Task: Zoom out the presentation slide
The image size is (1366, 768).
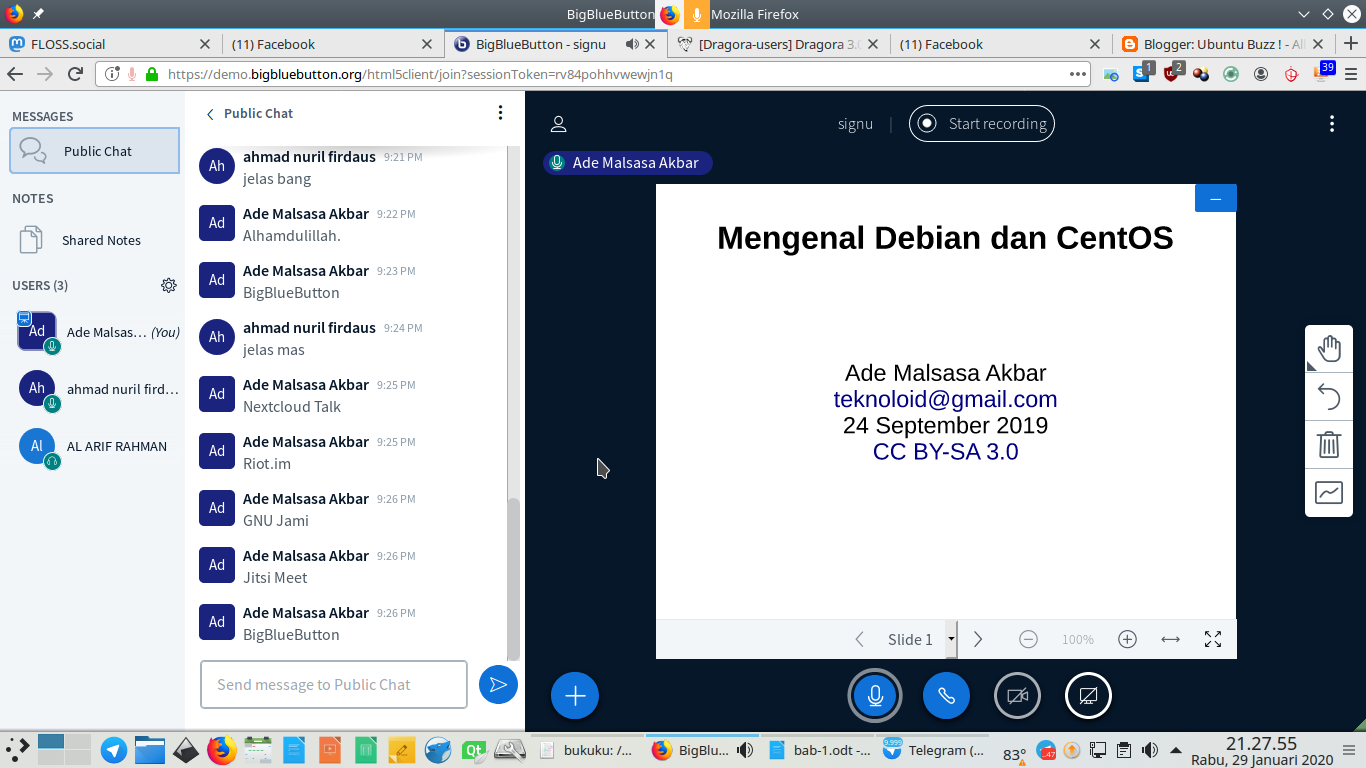Action: point(1028,639)
